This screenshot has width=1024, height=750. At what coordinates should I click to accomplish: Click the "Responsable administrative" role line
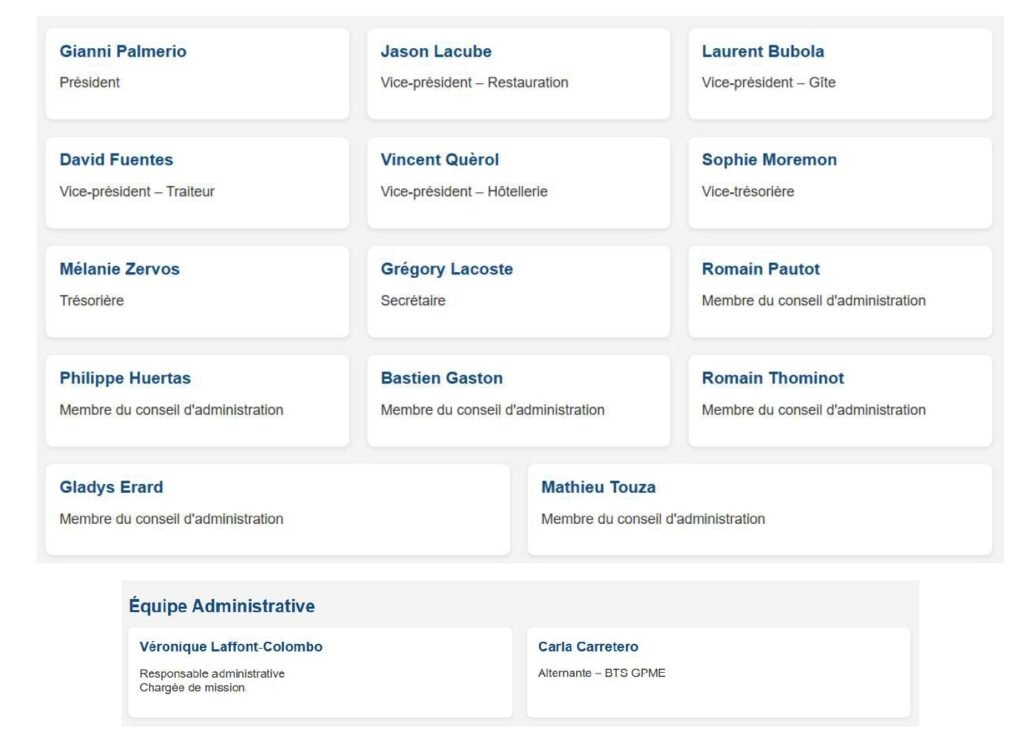tap(212, 674)
